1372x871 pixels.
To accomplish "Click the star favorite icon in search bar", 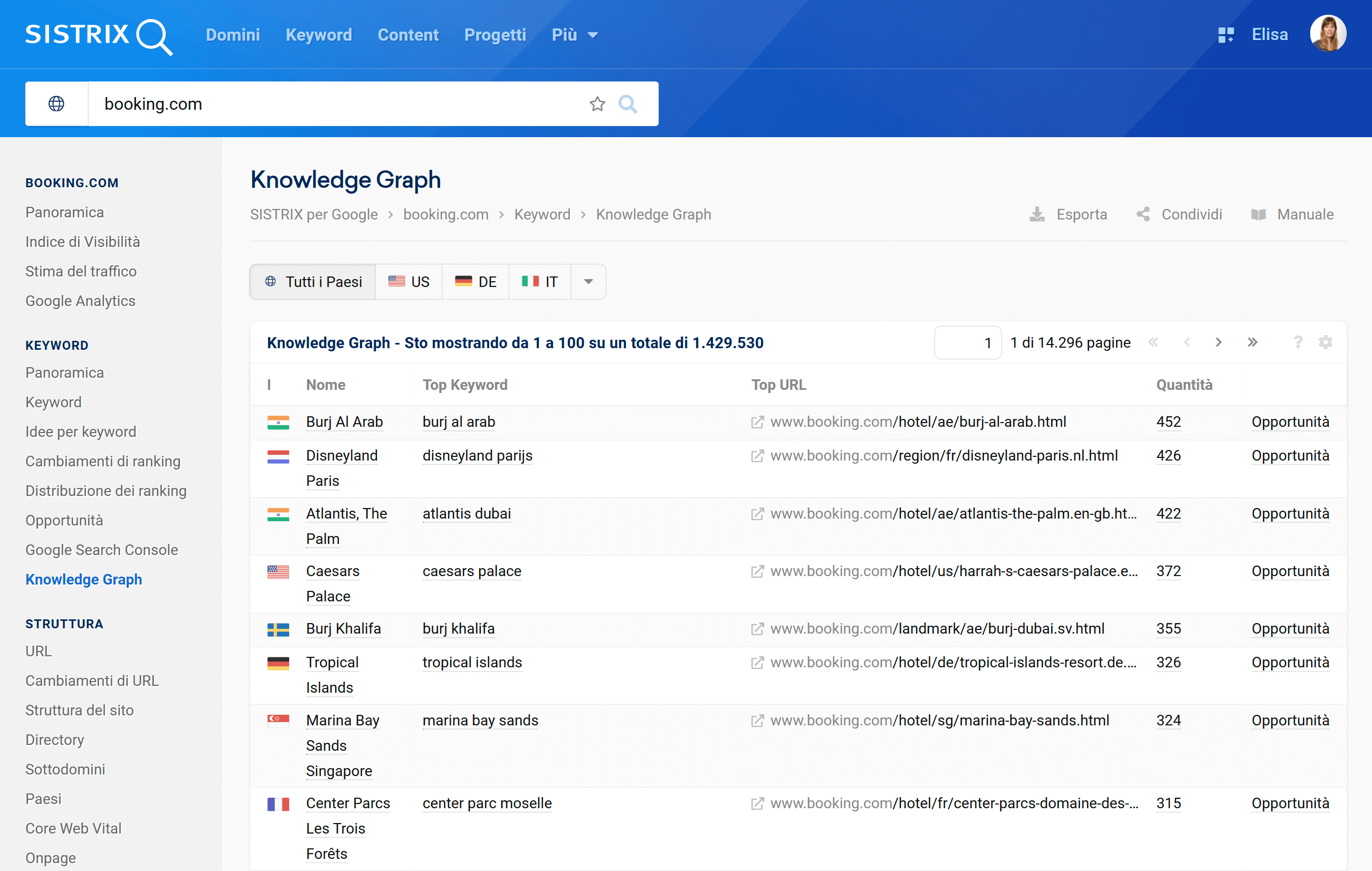I will (x=597, y=104).
